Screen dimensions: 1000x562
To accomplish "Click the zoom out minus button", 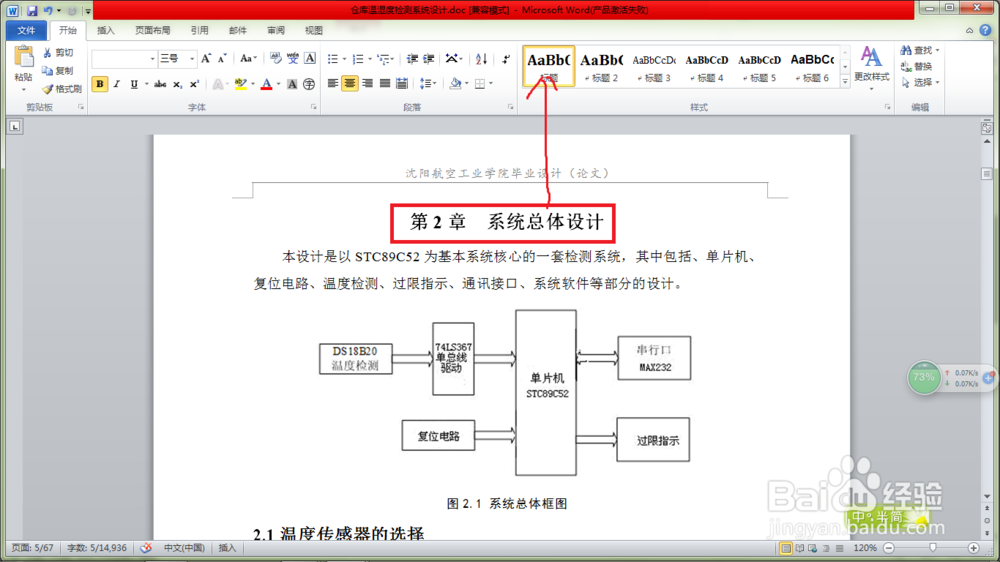I will coord(888,548).
